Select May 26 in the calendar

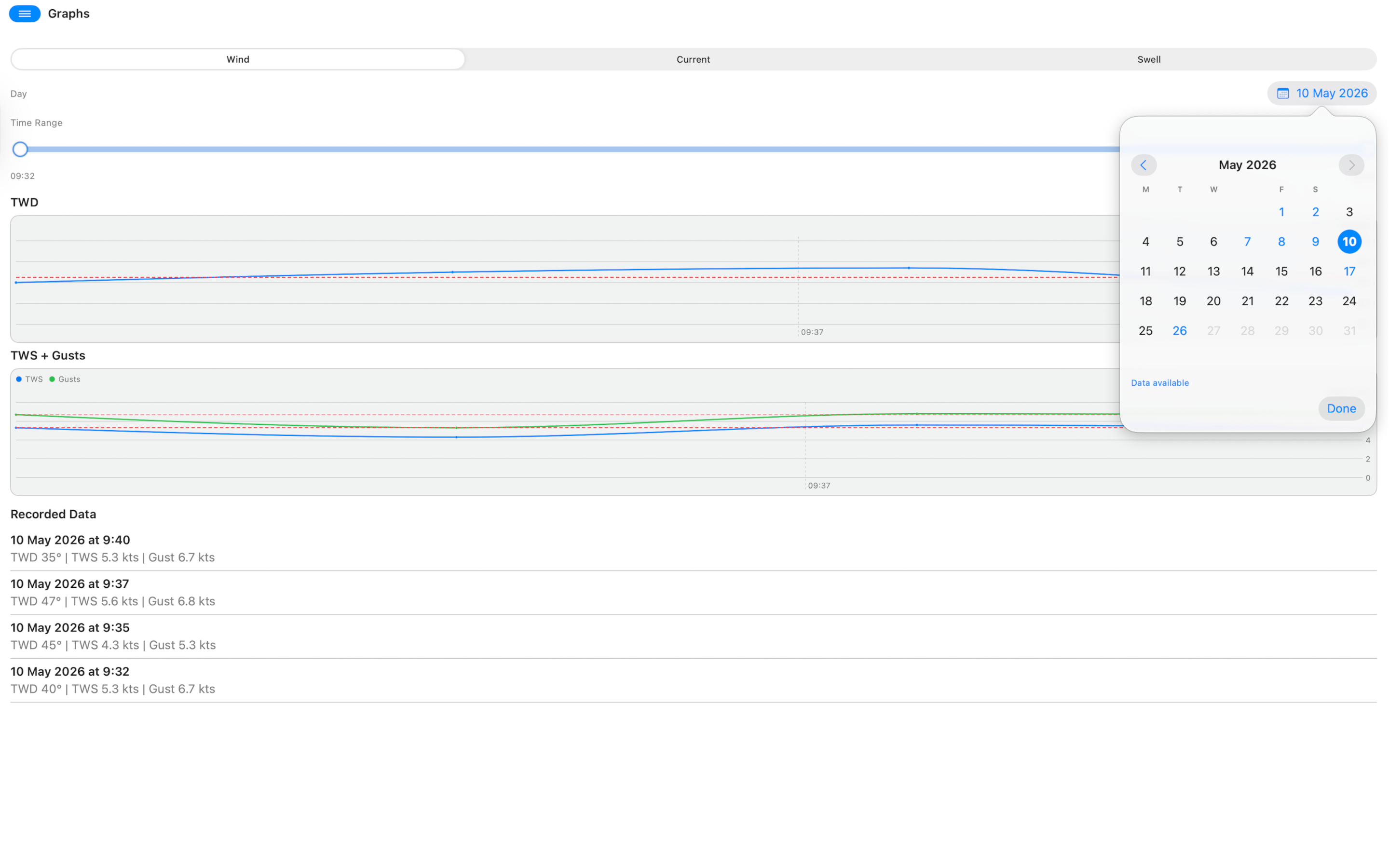click(x=1180, y=331)
